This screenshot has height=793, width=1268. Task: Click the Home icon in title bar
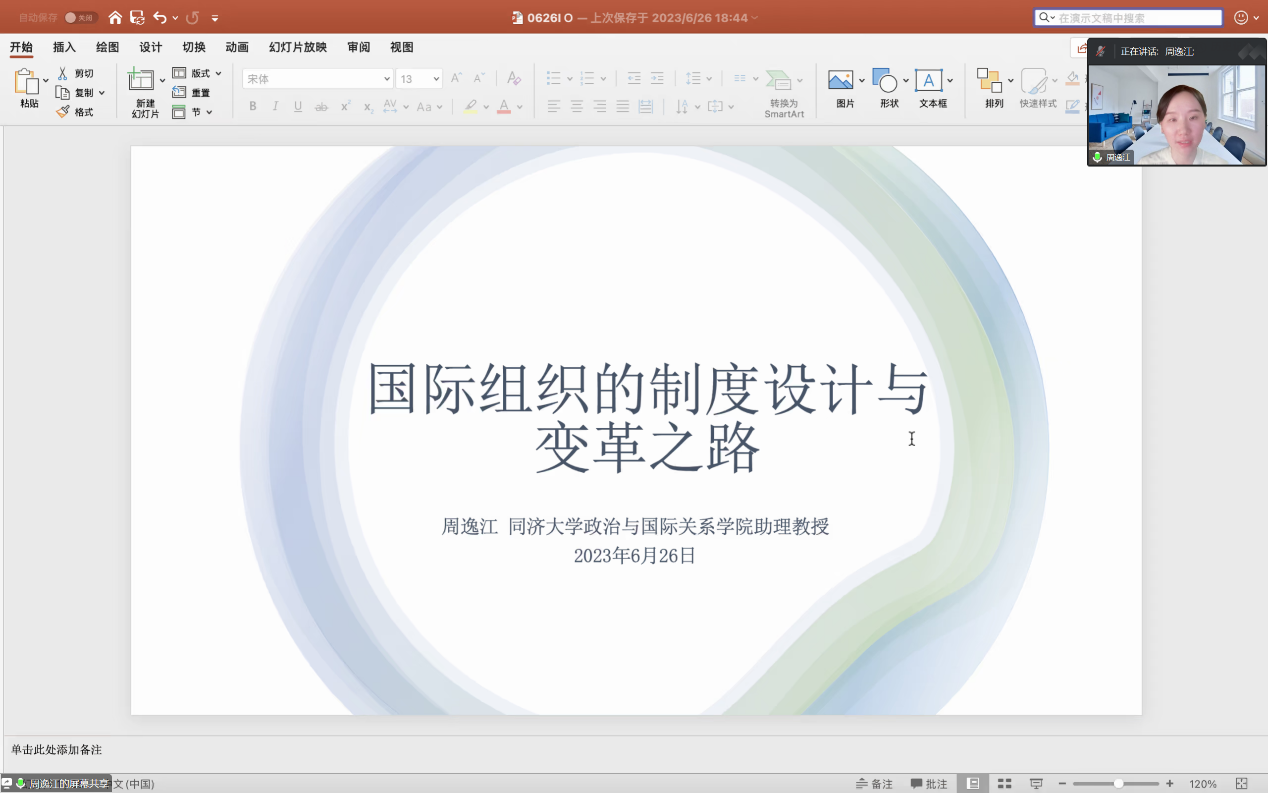click(x=115, y=17)
